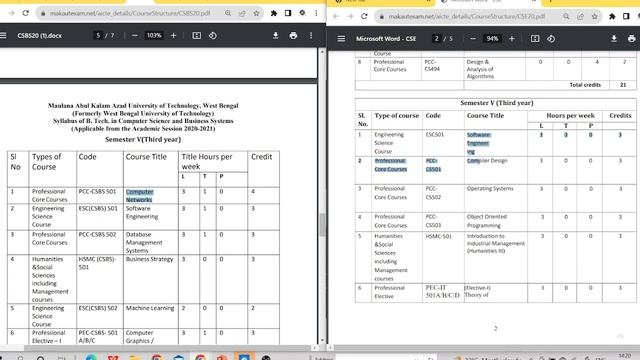Share the right window page

point(580,16)
